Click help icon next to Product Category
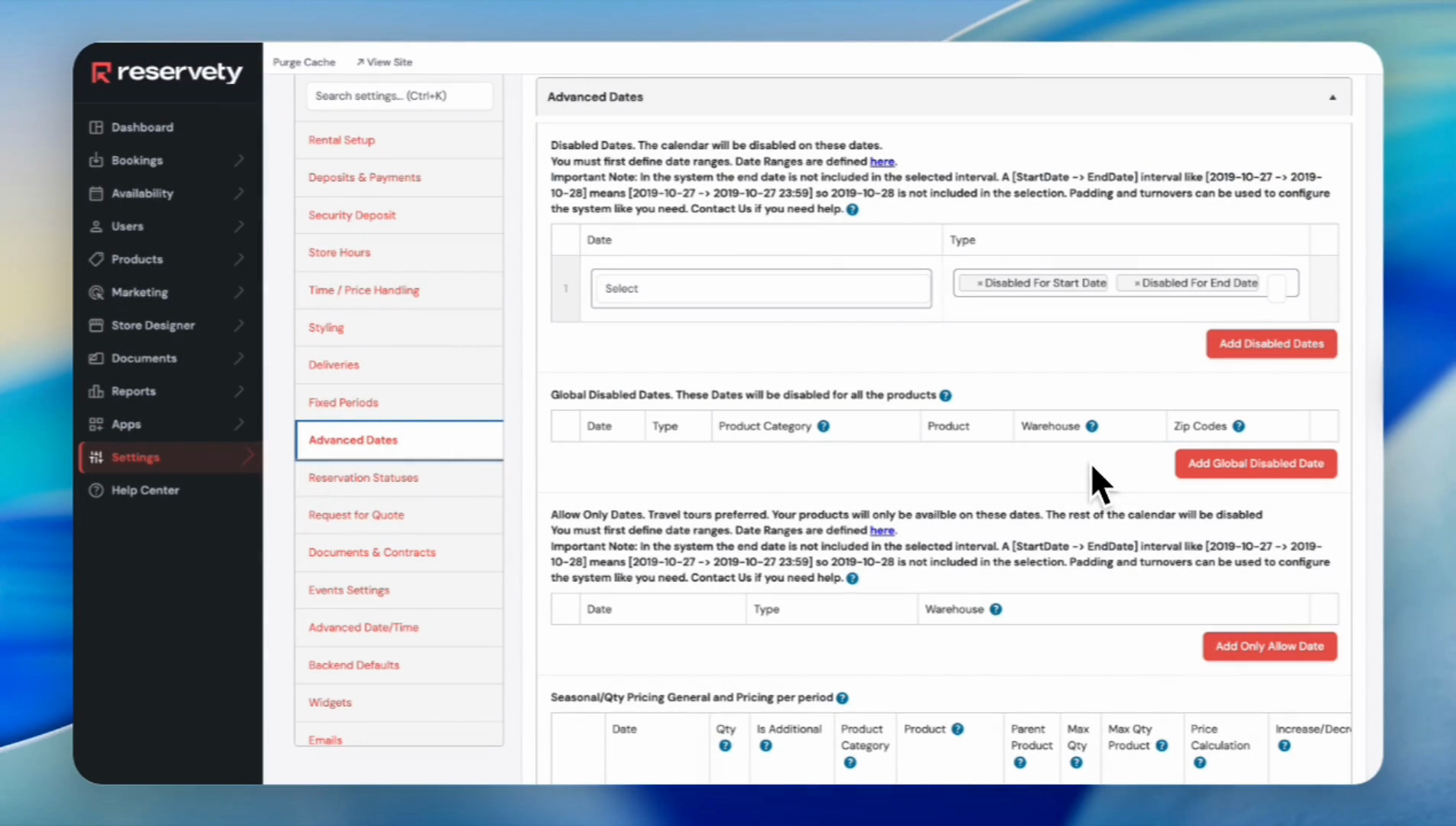The image size is (1456, 826). point(823,426)
